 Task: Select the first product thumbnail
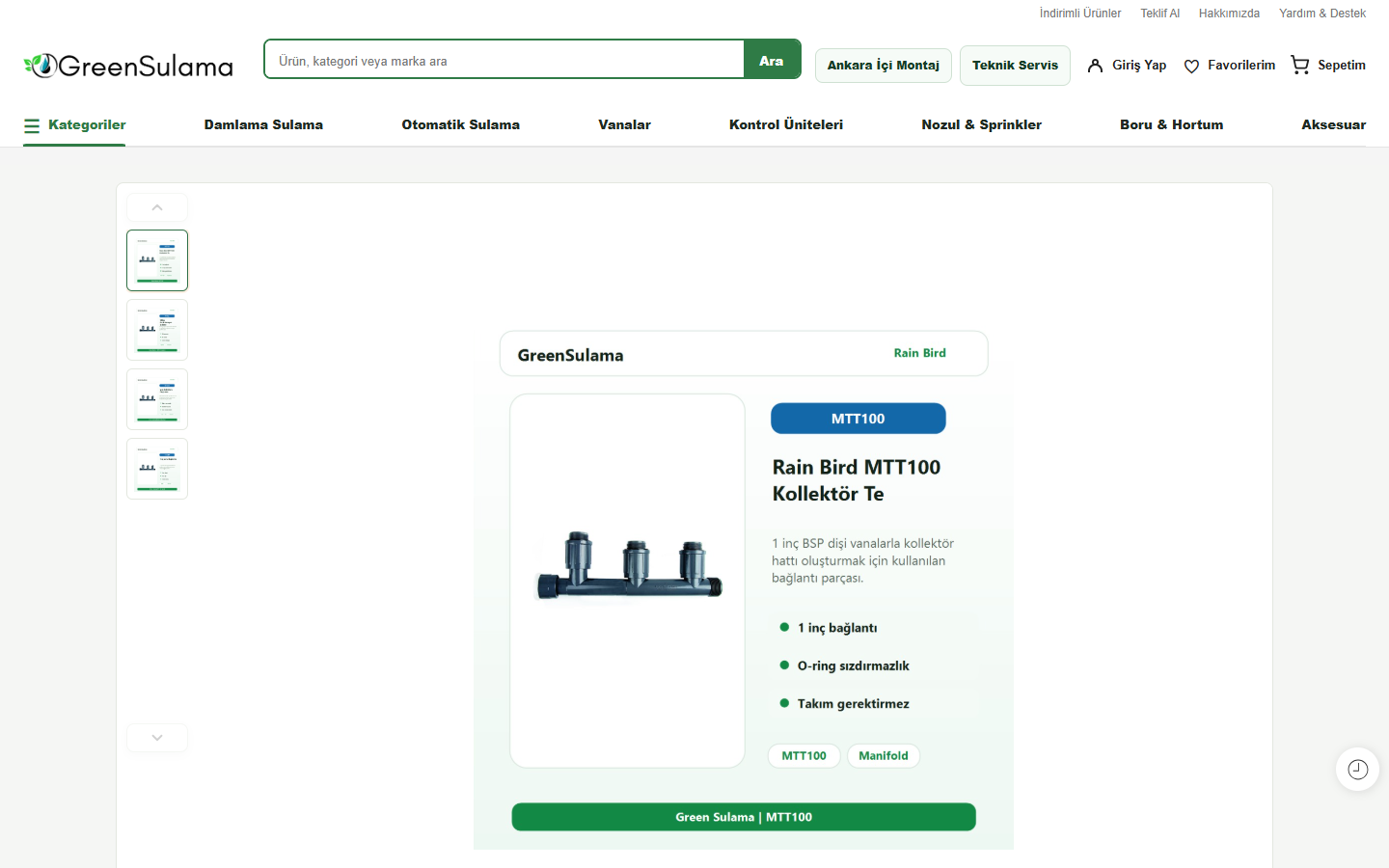tap(157, 260)
